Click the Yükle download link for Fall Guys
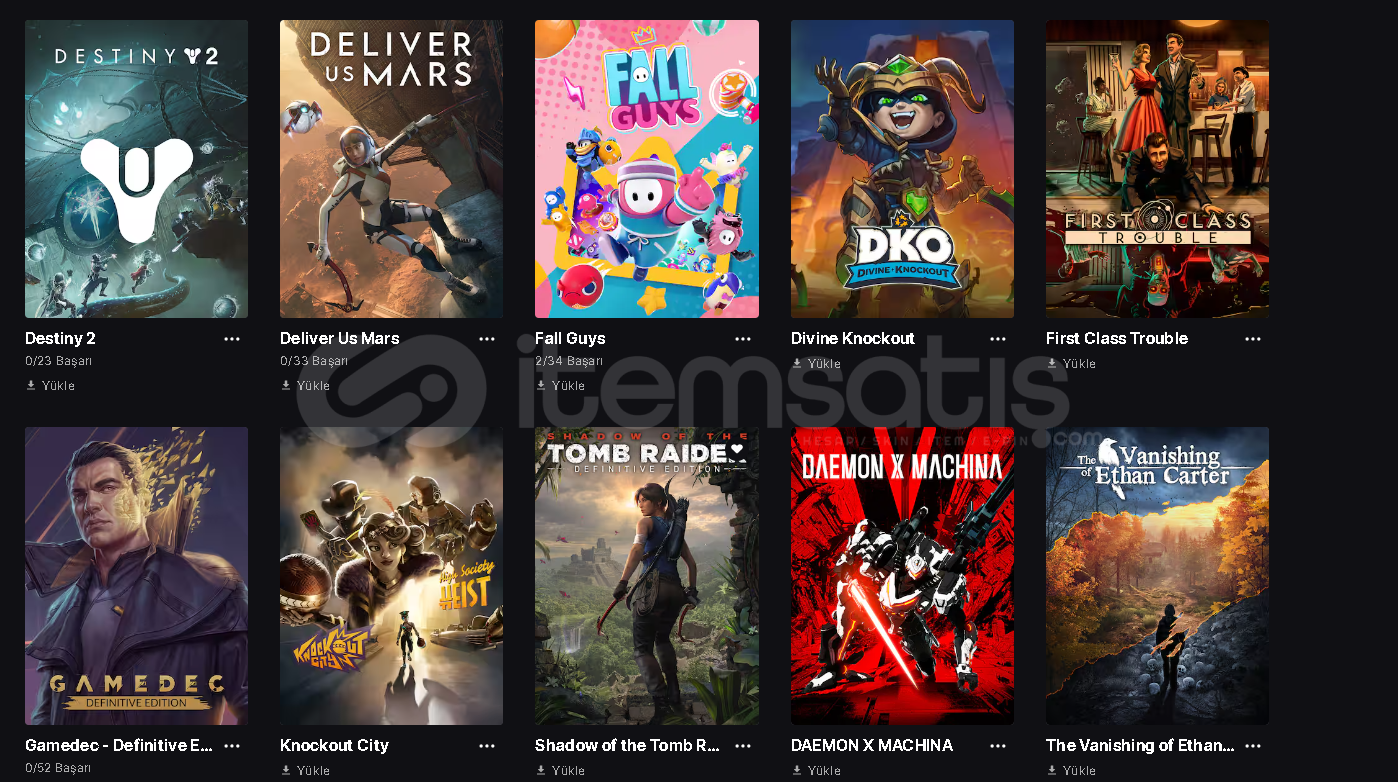 (x=561, y=385)
